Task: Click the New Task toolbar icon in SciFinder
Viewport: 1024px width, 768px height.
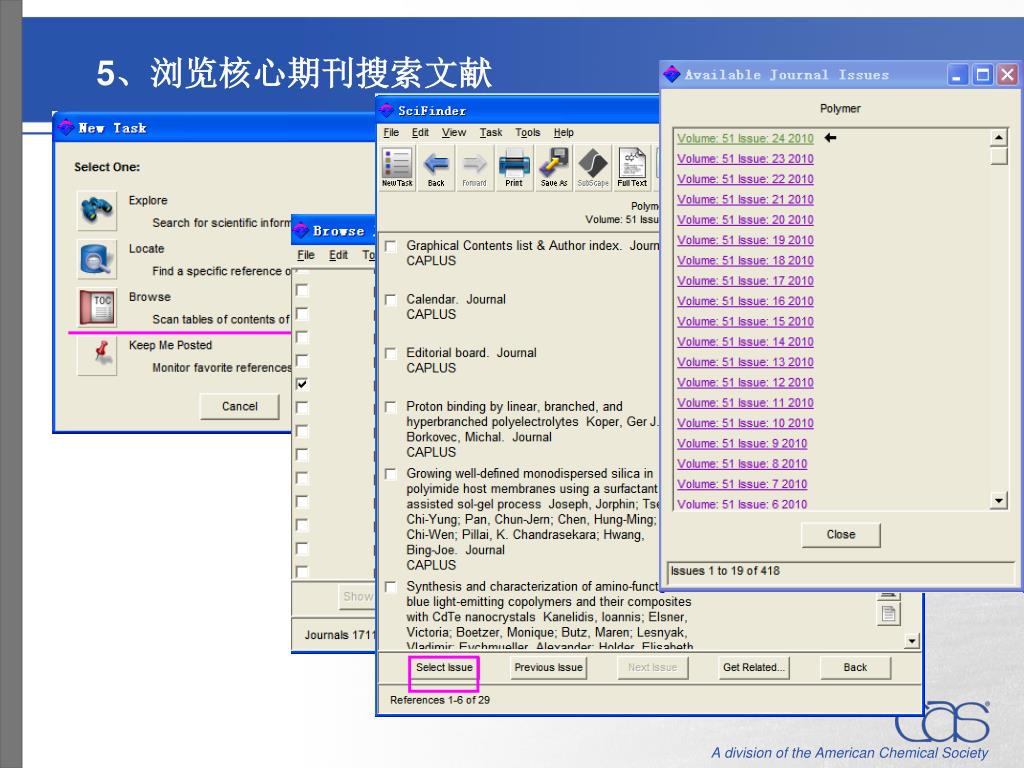Action: (397, 168)
